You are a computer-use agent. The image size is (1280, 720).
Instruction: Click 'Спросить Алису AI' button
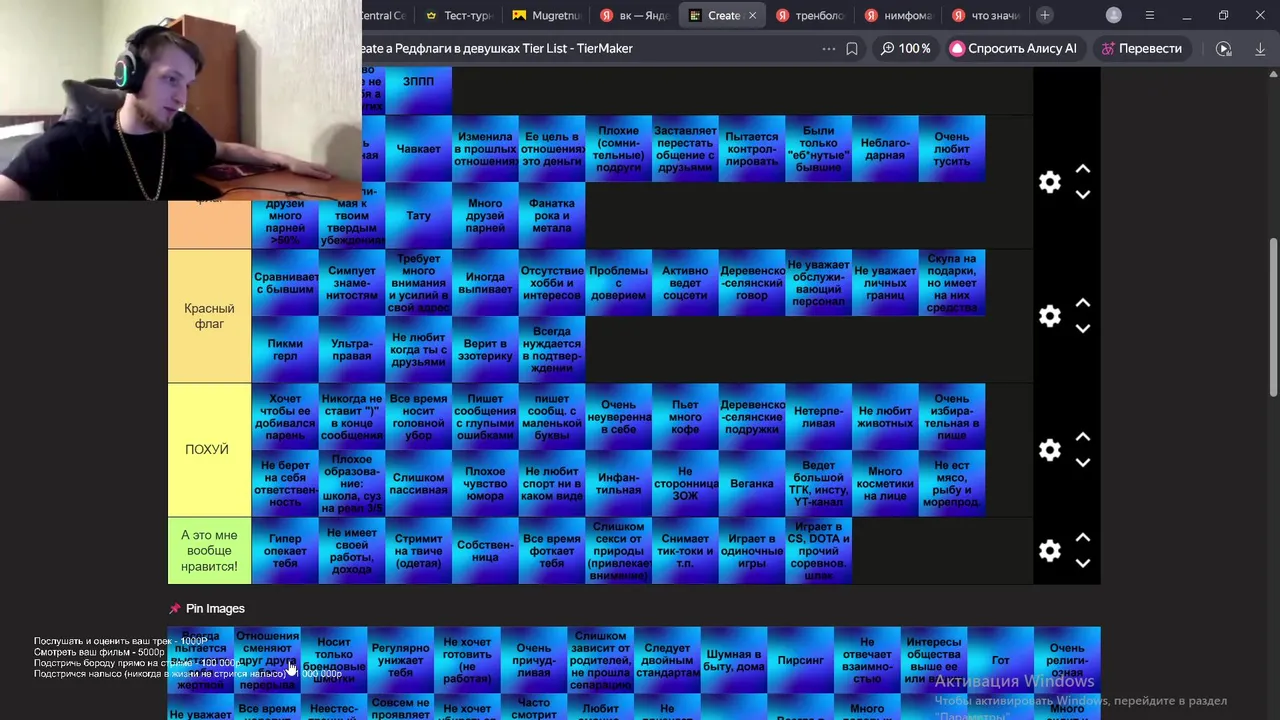pyautogui.click(x=1014, y=48)
